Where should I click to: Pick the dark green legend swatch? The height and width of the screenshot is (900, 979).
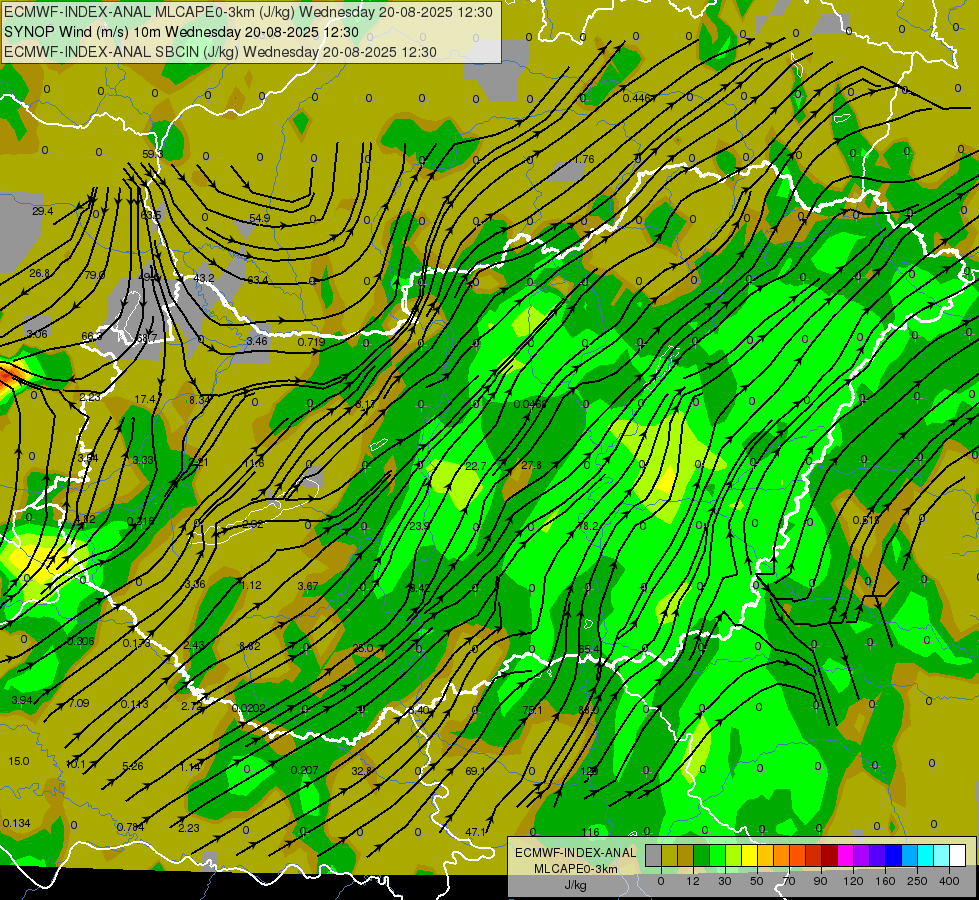701,856
